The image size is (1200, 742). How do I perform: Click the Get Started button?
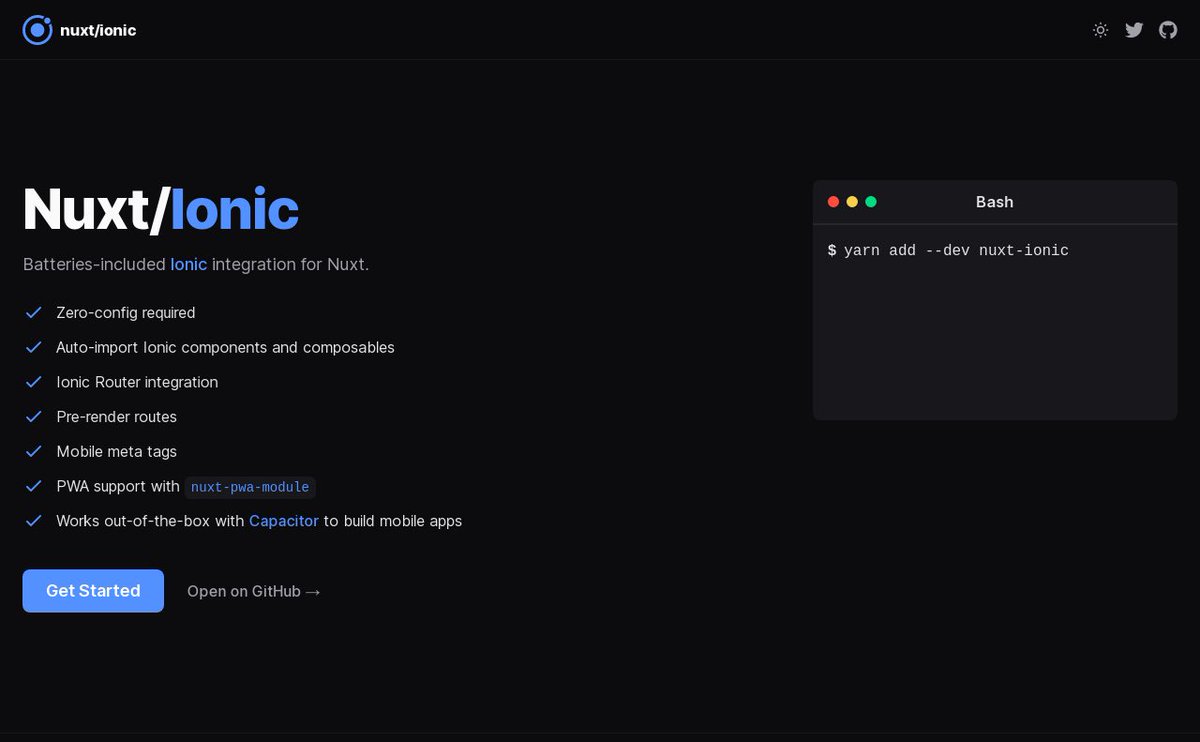[93, 591]
